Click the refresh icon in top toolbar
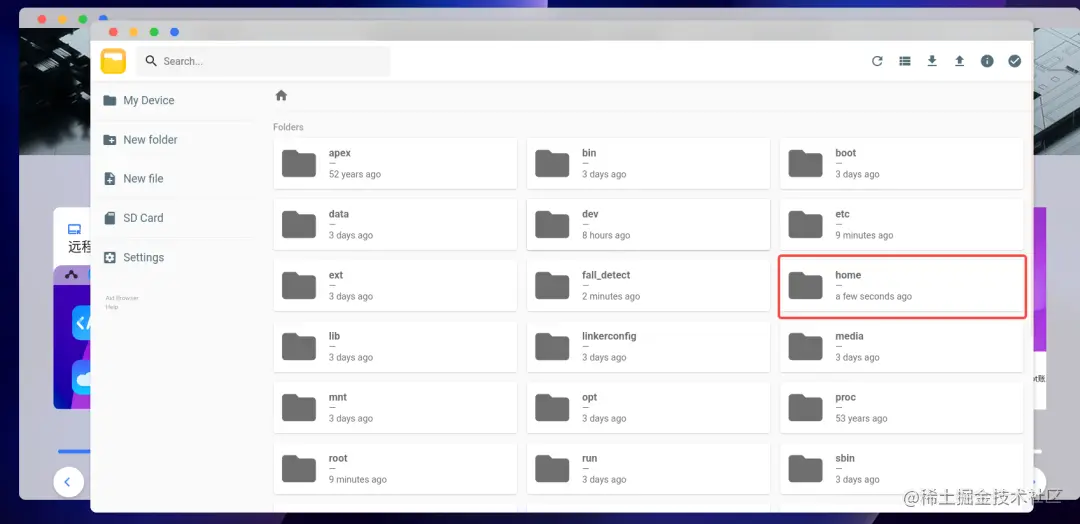This screenshot has height=524, width=1080. 877,61
